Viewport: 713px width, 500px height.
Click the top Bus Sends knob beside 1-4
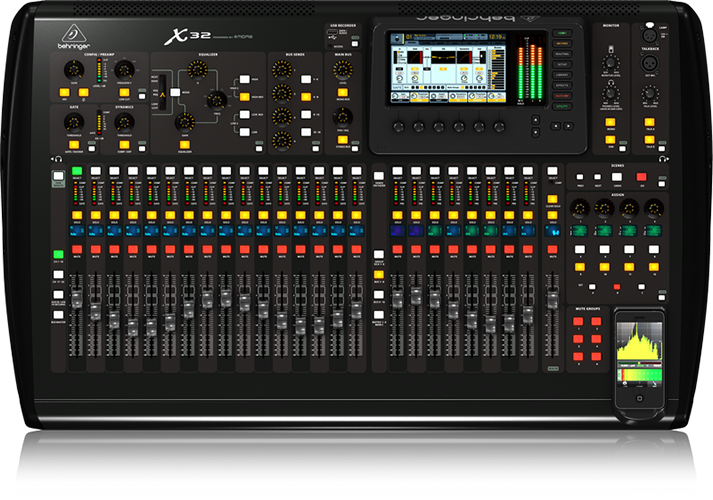[x=282, y=70]
